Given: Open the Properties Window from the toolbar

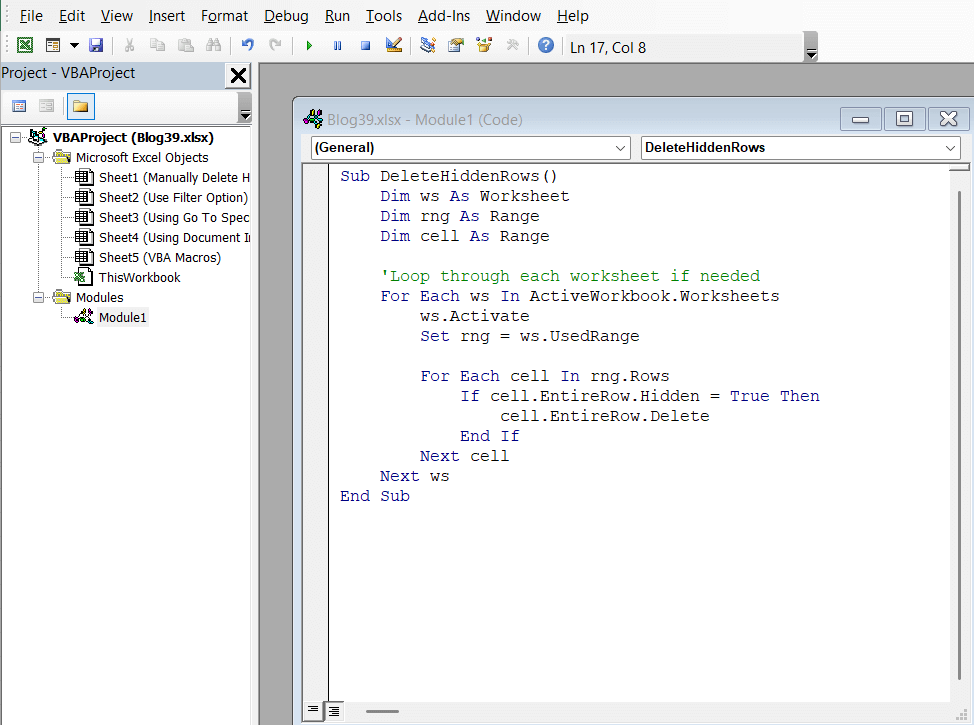Looking at the screenshot, I should (x=455, y=45).
